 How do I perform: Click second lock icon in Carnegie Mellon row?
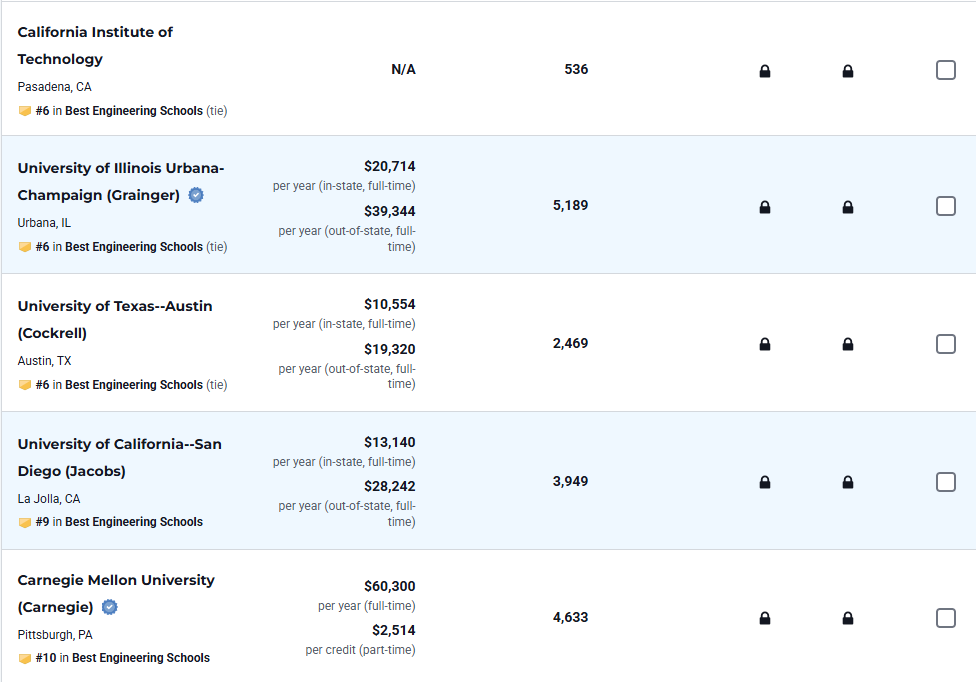848,618
